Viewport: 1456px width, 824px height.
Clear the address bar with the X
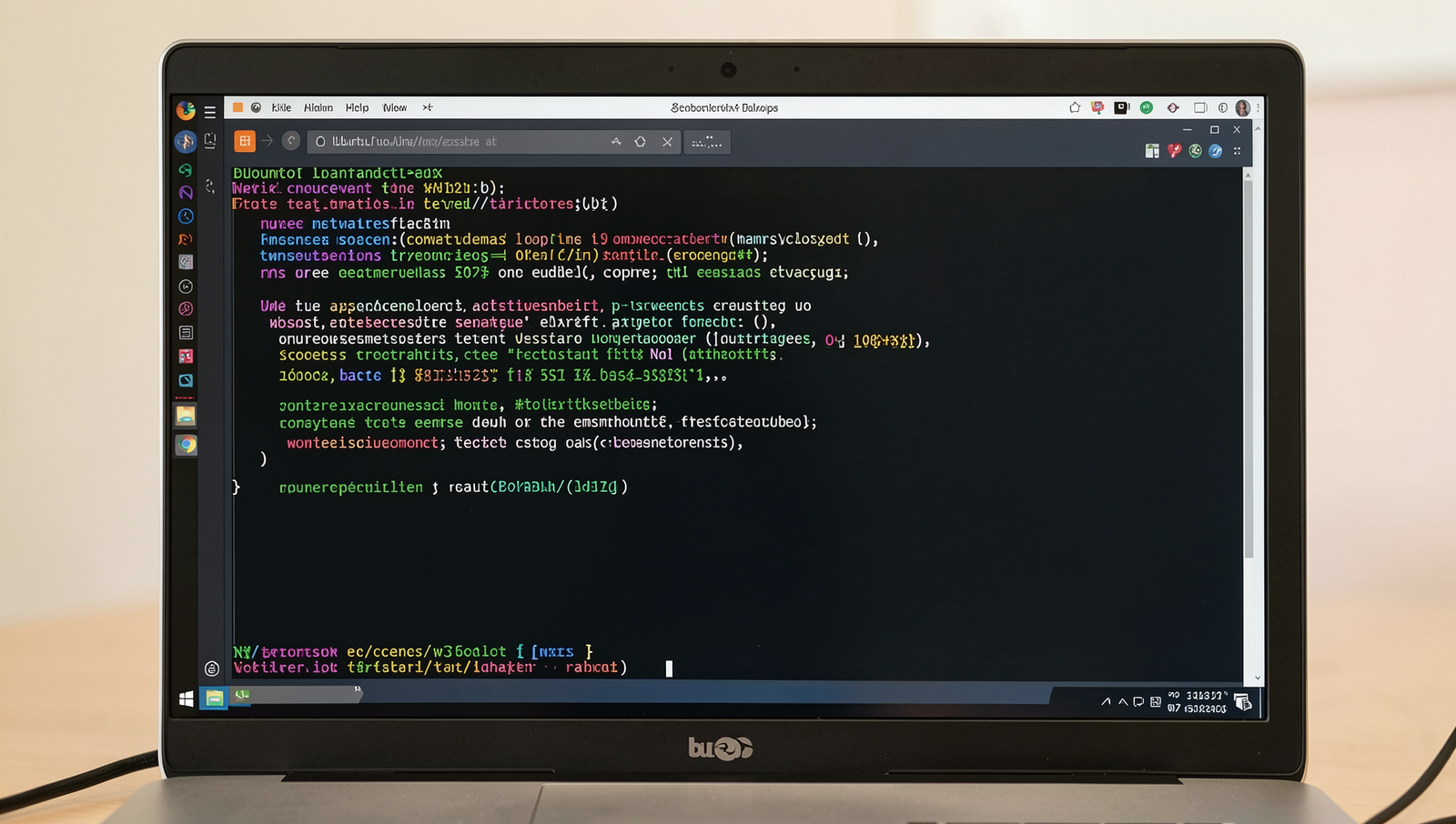[667, 142]
